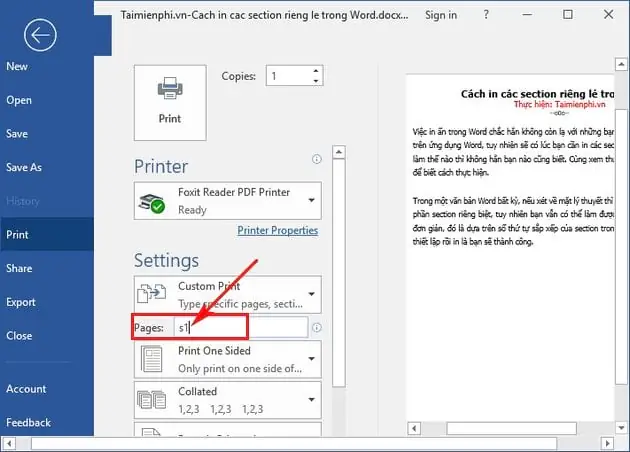Viewport: 630px width, 452px height.
Task: Choose Save As in the sidebar
Action: (x=24, y=167)
